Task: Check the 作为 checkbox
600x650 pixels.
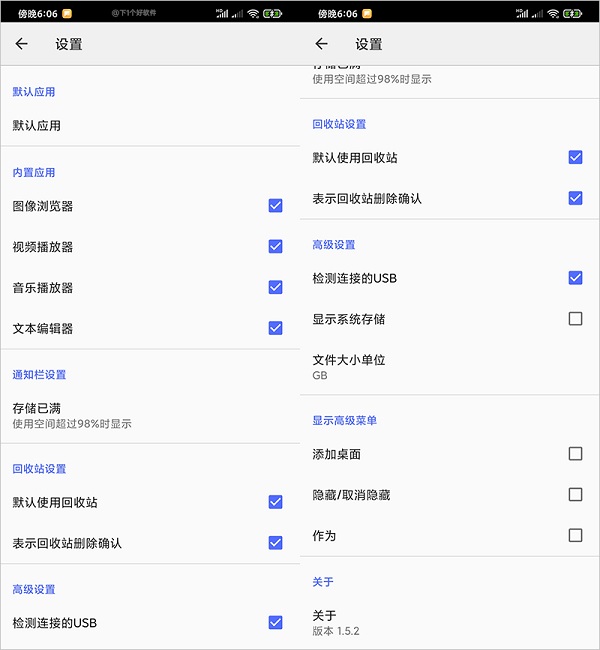Action: 575,536
